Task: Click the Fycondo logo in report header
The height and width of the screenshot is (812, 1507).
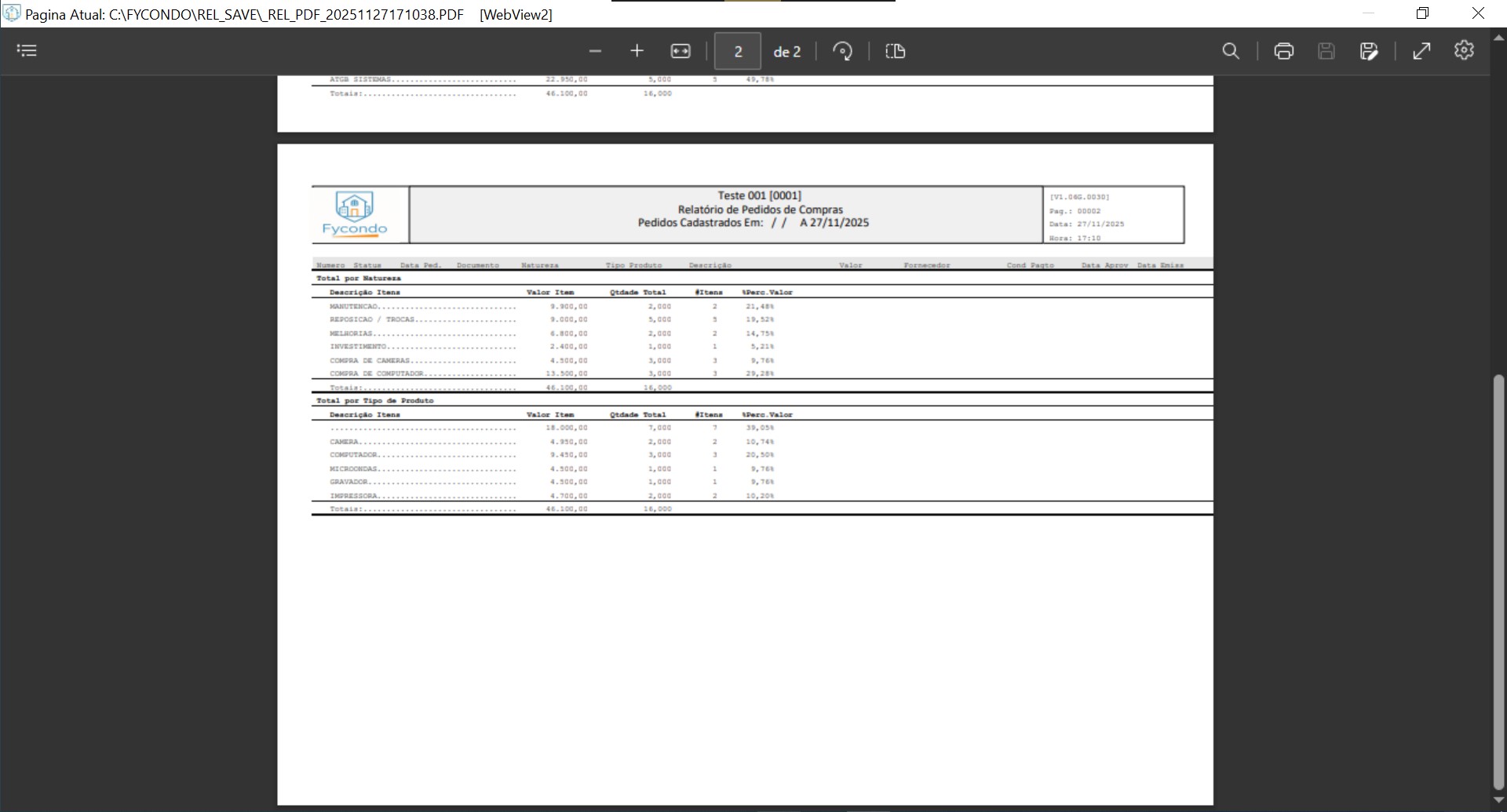Action: click(355, 214)
